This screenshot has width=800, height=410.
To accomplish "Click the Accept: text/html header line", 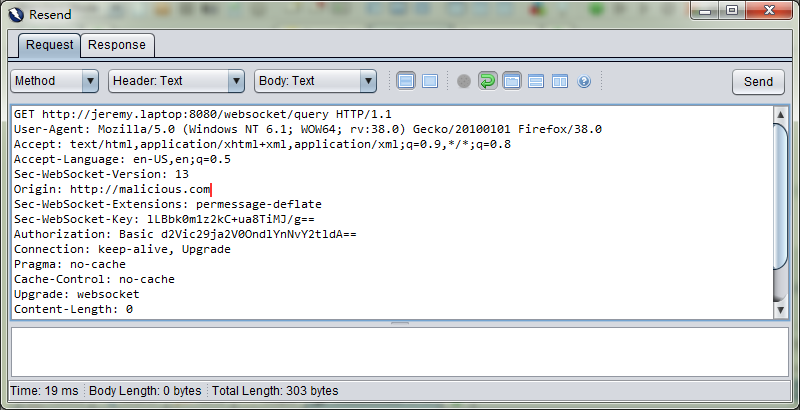I will coord(262,144).
